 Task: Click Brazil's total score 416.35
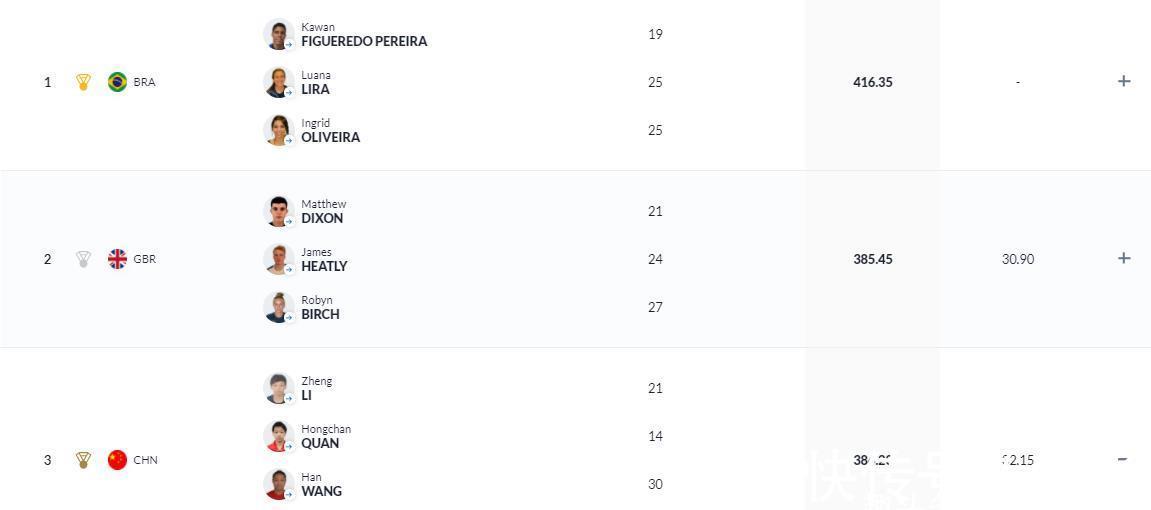click(x=873, y=82)
